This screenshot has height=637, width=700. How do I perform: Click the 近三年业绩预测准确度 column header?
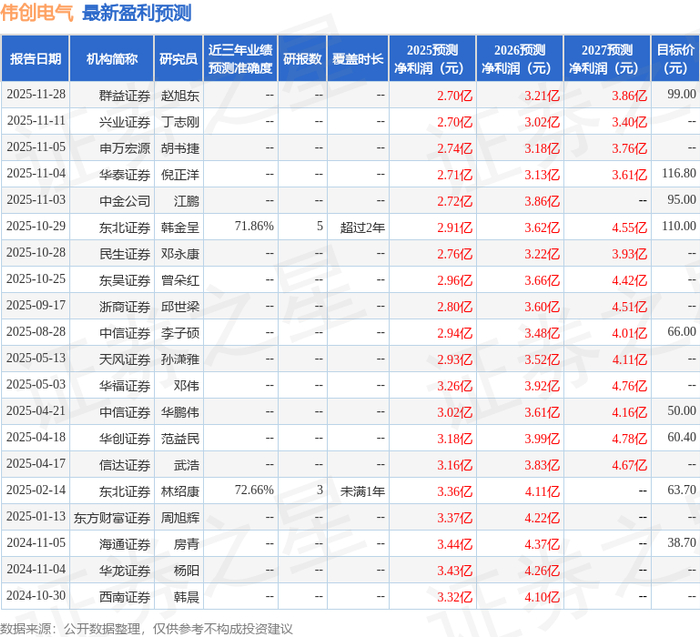click(241, 58)
